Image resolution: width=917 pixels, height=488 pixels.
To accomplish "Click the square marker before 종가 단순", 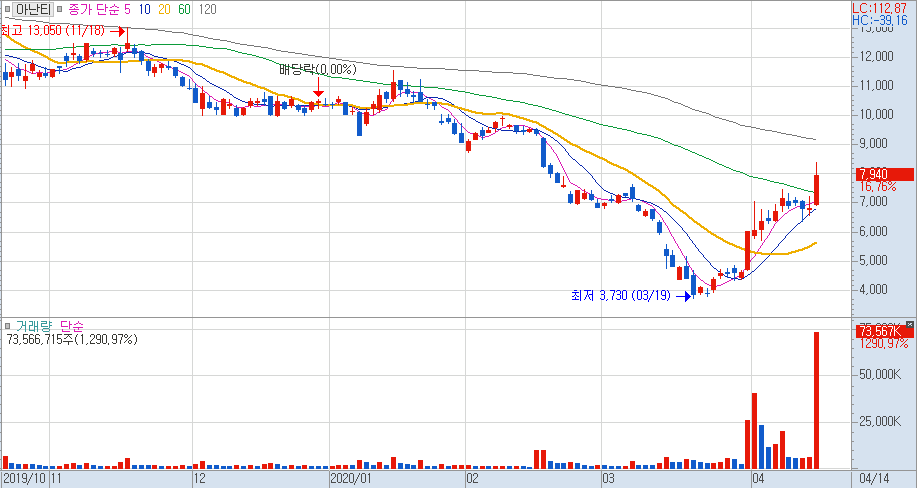I will (x=59, y=9).
